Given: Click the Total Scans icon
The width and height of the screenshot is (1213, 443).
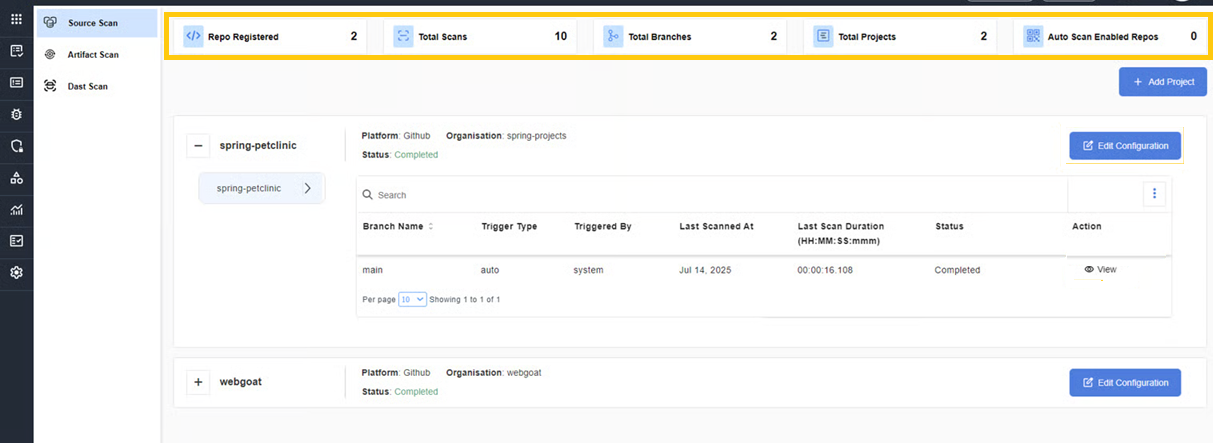Looking at the screenshot, I should [x=403, y=36].
